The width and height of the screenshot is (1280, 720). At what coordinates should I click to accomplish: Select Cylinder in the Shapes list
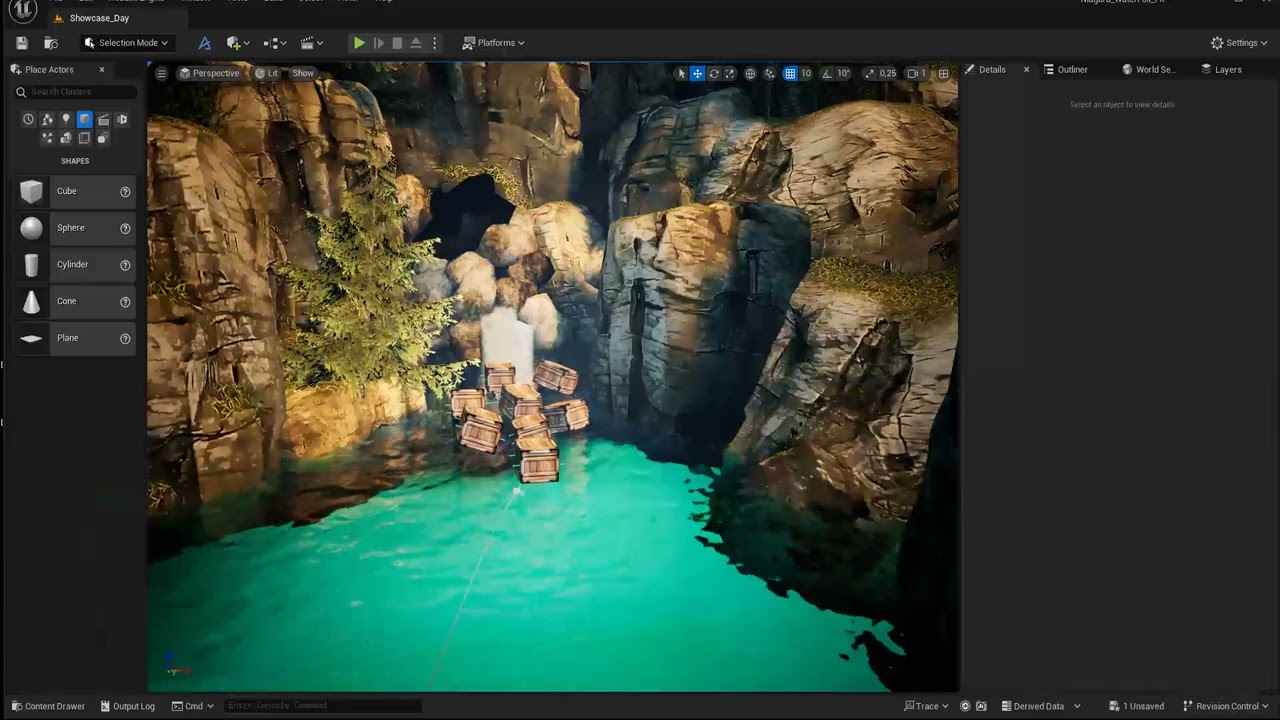pos(74,265)
